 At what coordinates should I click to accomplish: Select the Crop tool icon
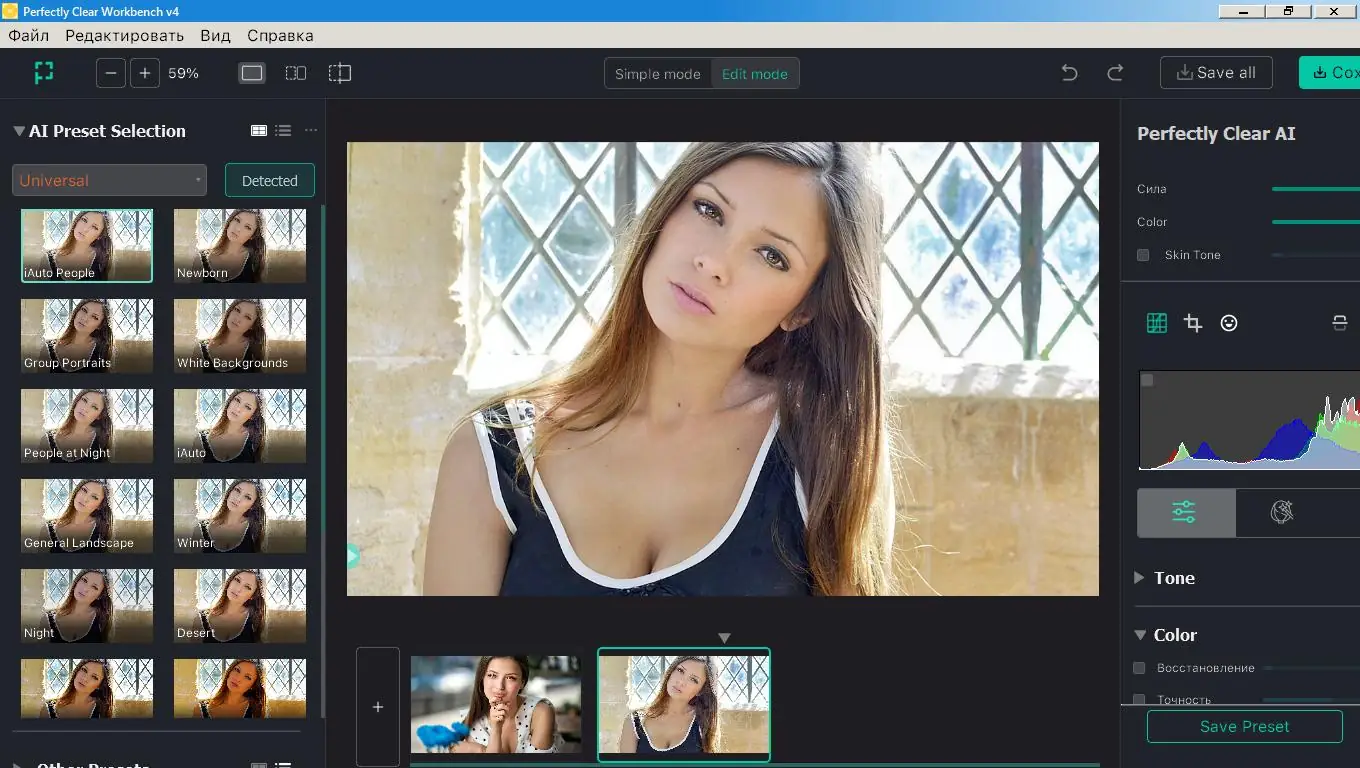click(x=1193, y=322)
